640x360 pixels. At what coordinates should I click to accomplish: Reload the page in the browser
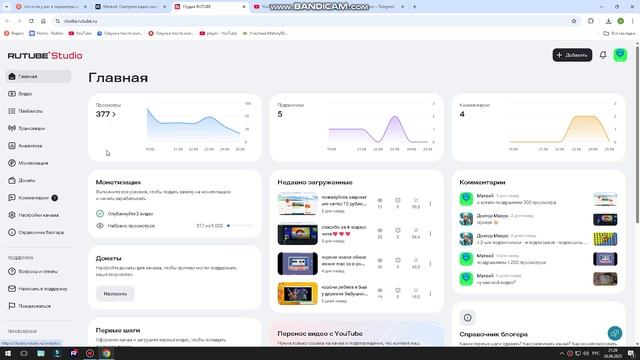31,21
